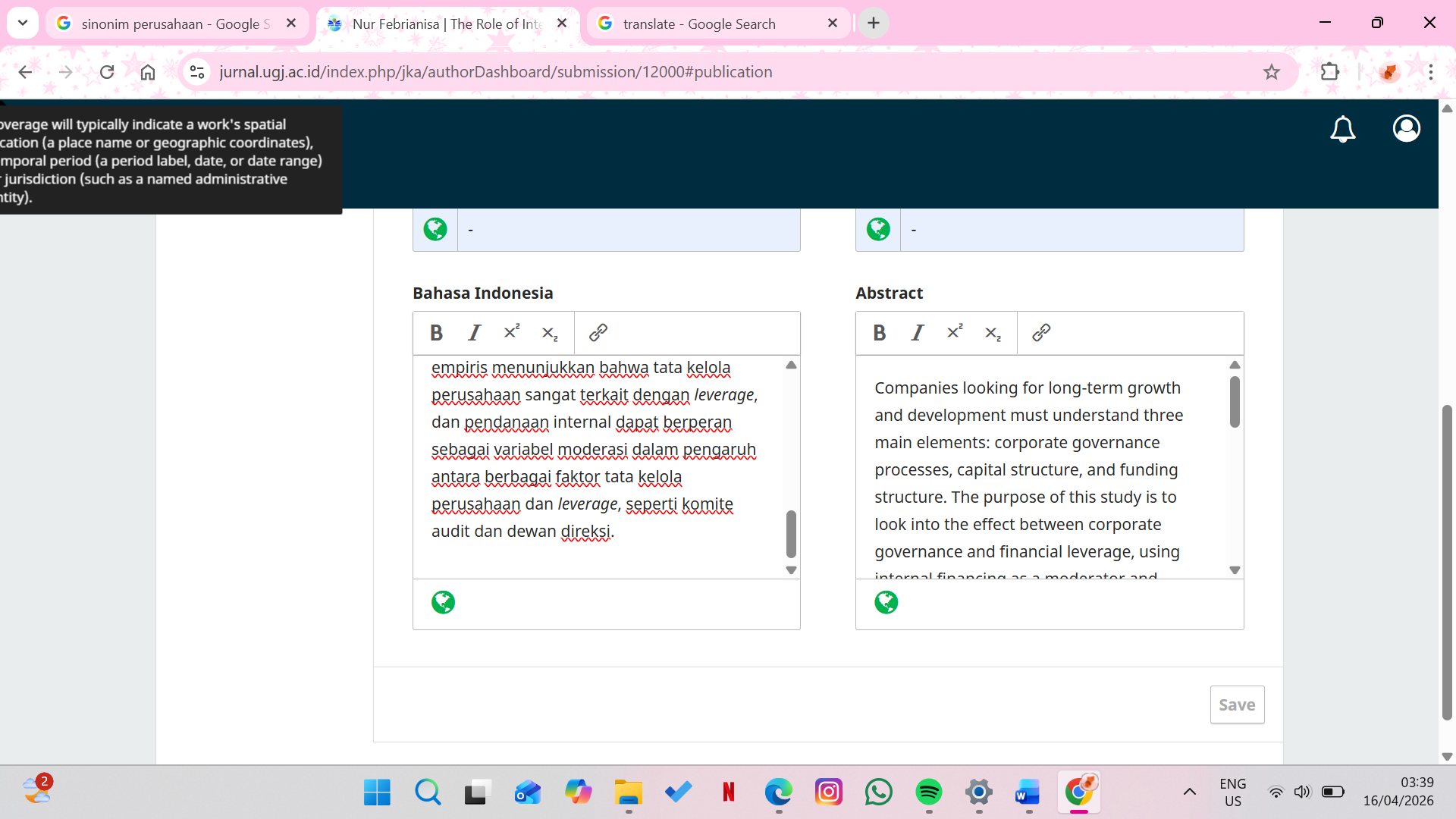The width and height of the screenshot is (1456, 819).
Task: Click globe icon under Bahasa Indonesia editor
Action: [x=443, y=603]
